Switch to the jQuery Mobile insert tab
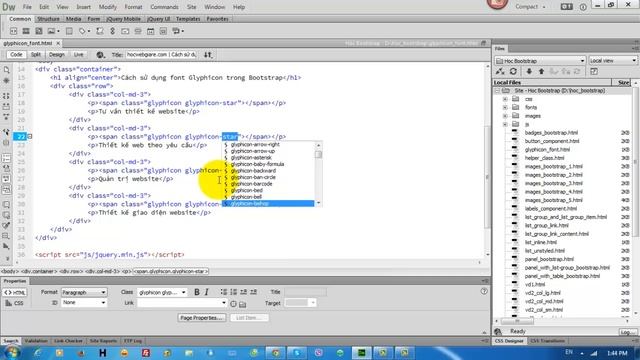The height and width of the screenshot is (360, 640). tap(123, 19)
